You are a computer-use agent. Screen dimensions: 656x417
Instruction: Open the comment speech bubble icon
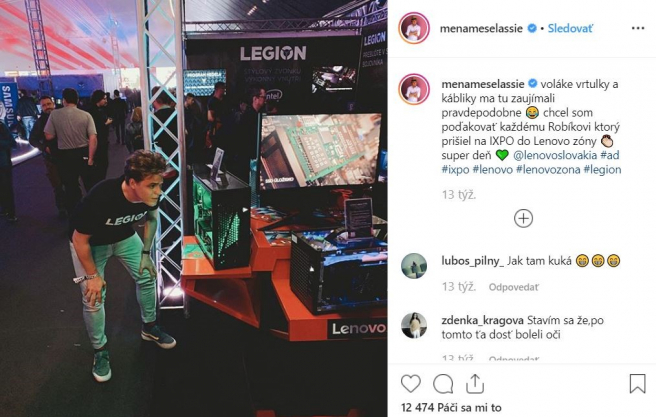[443, 384]
